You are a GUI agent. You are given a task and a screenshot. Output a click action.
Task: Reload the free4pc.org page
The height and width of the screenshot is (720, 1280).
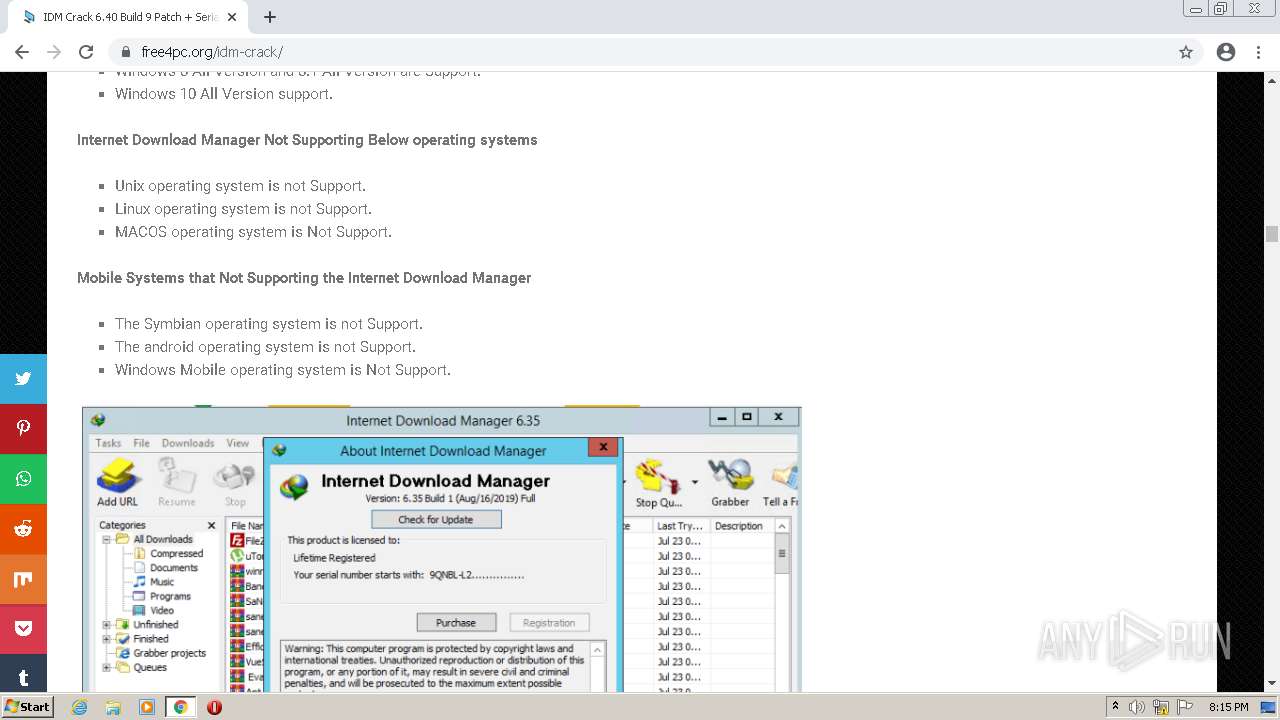pyautogui.click(x=86, y=52)
